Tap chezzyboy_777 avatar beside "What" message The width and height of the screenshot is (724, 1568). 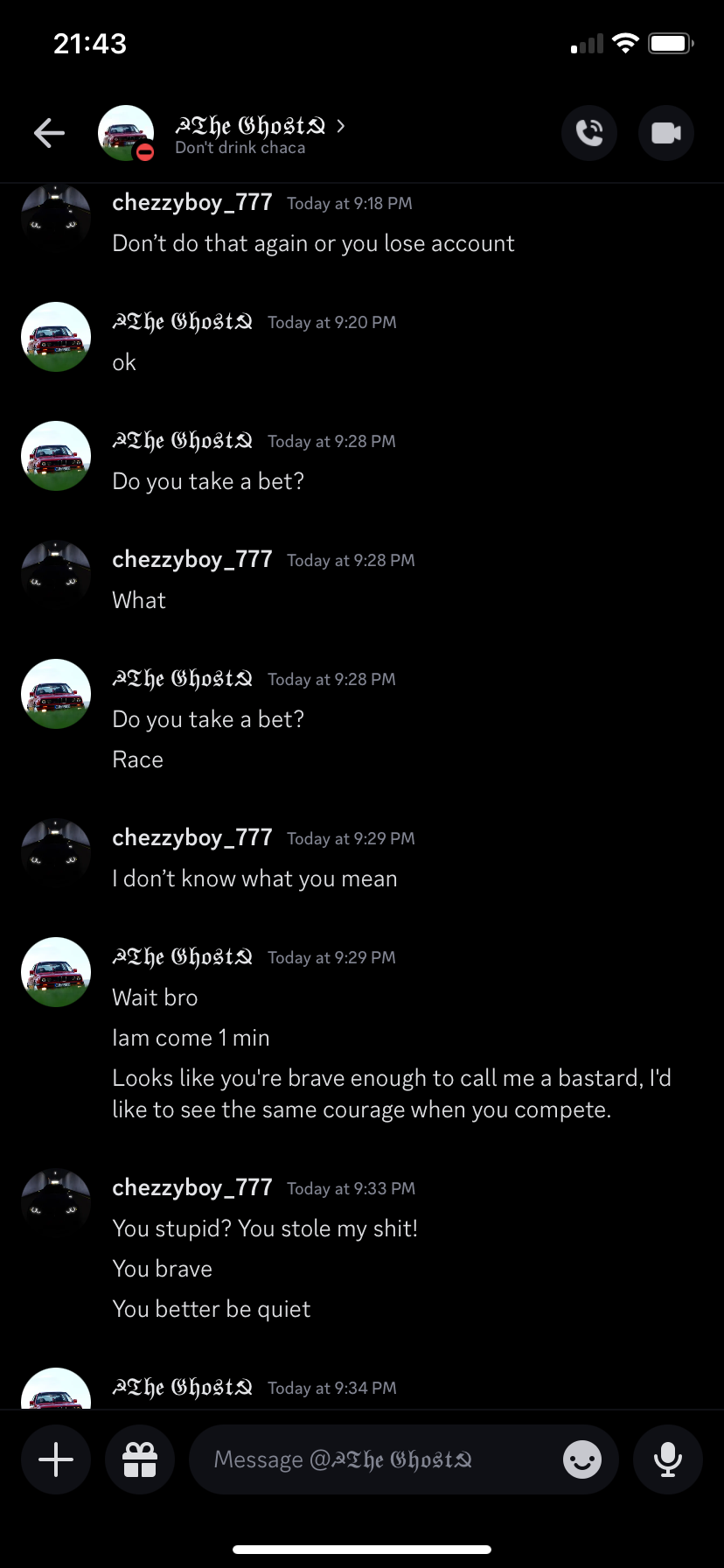coord(56,575)
